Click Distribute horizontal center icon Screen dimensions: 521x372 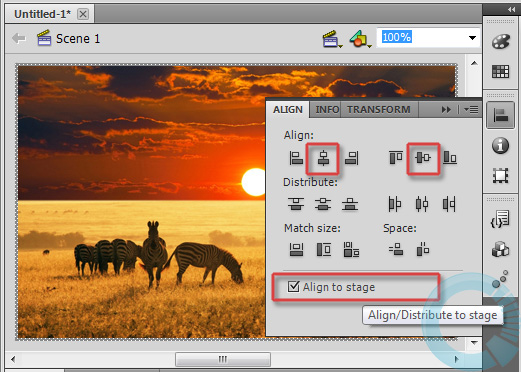point(422,204)
